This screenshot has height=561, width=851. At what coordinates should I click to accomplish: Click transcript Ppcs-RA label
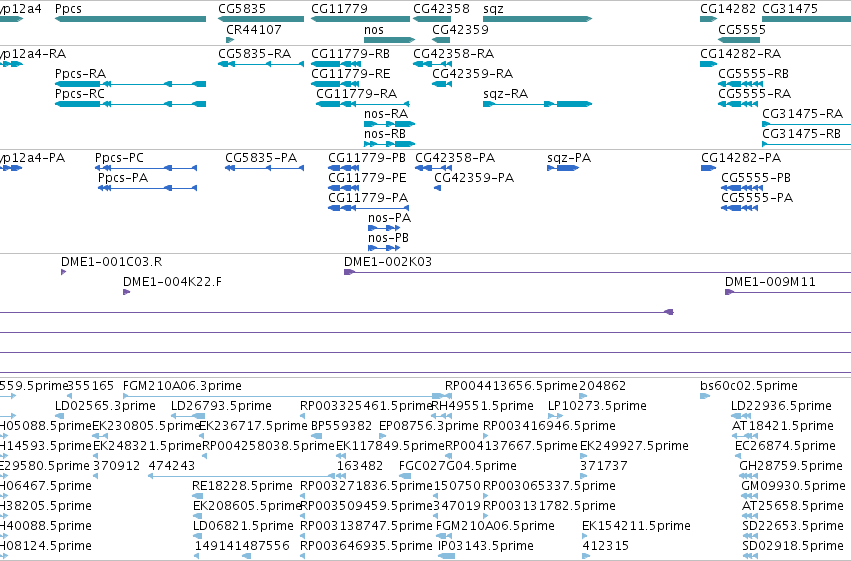[x=80, y=74]
